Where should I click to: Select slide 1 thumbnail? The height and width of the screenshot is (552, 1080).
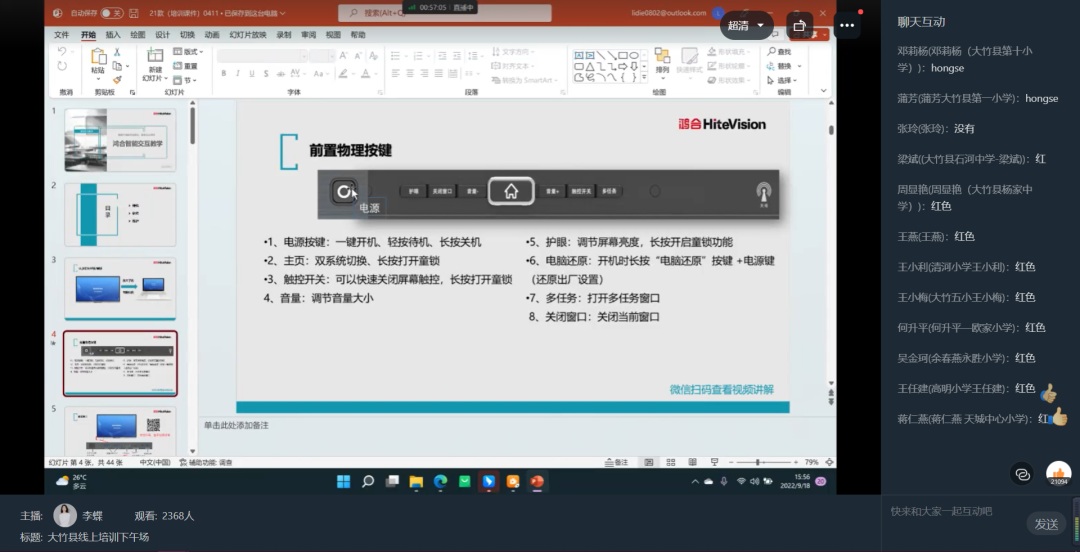tap(120, 140)
